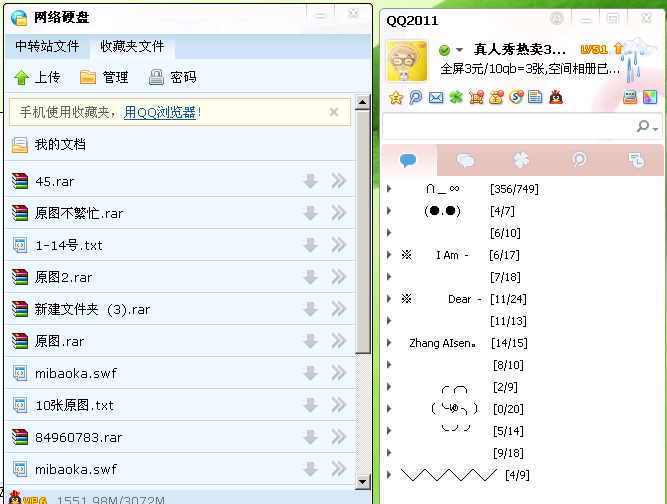
Task: Open the message box icon in QQ2011
Action: click(x=630, y=98)
